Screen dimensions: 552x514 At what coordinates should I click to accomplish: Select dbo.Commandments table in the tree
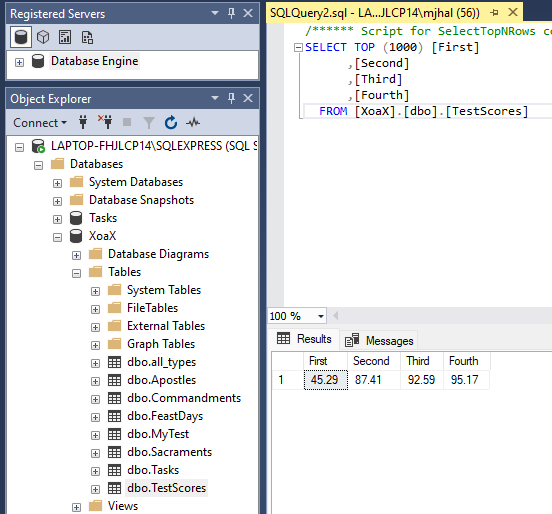[184, 398]
